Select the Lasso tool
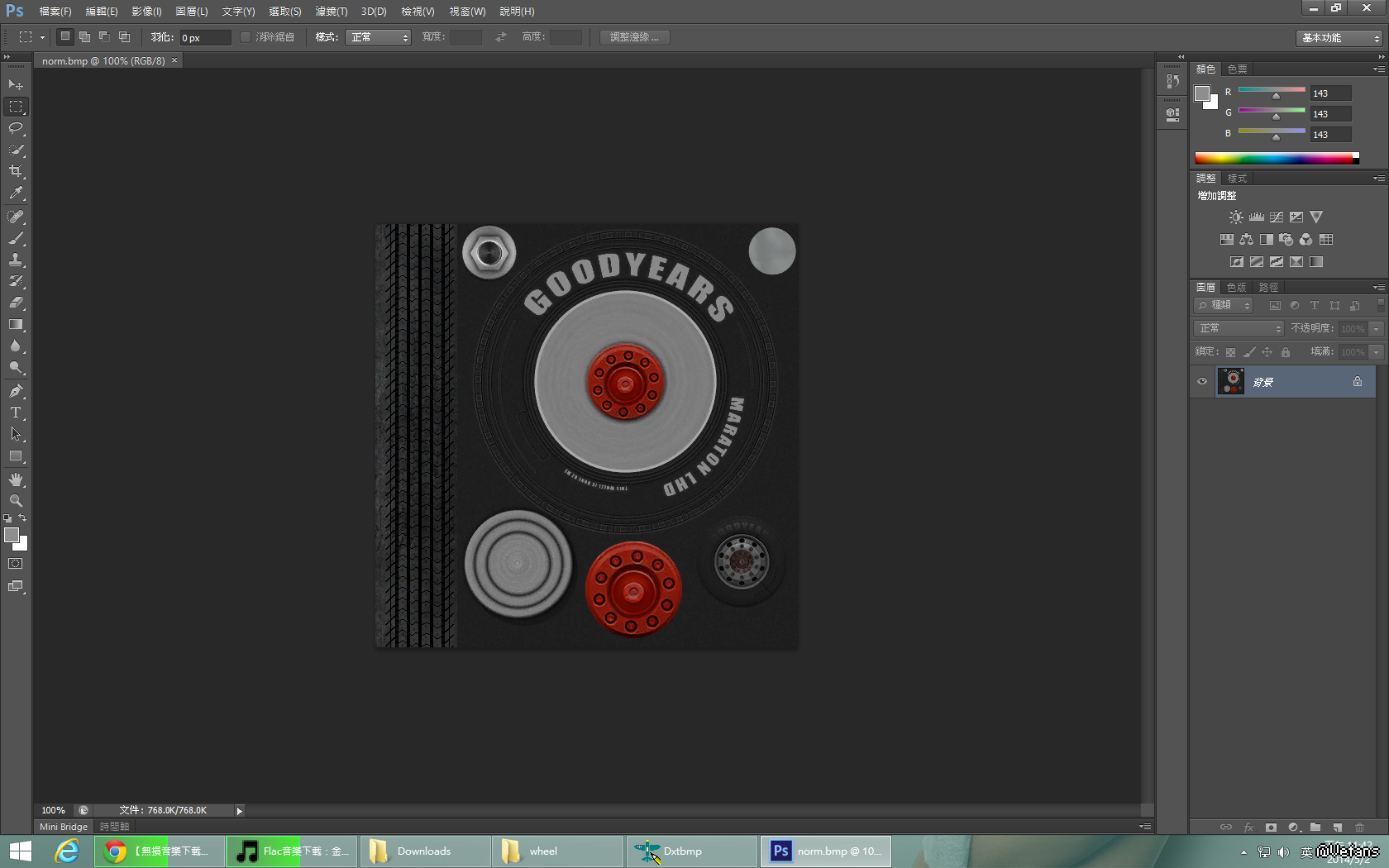This screenshot has height=868, width=1389. tap(16, 128)
